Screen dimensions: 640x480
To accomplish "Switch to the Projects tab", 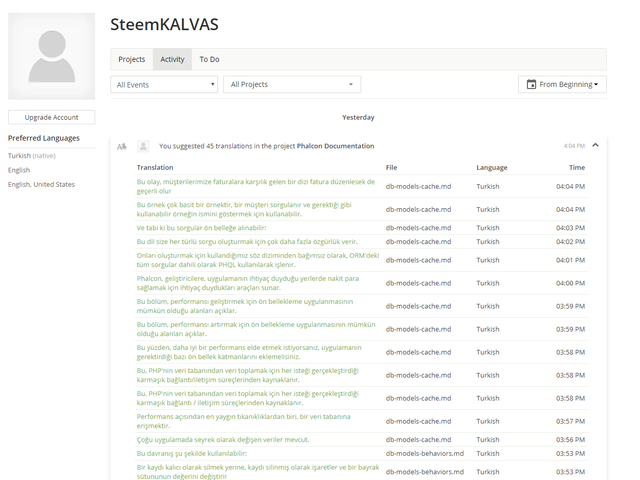I will click(132, 59).
